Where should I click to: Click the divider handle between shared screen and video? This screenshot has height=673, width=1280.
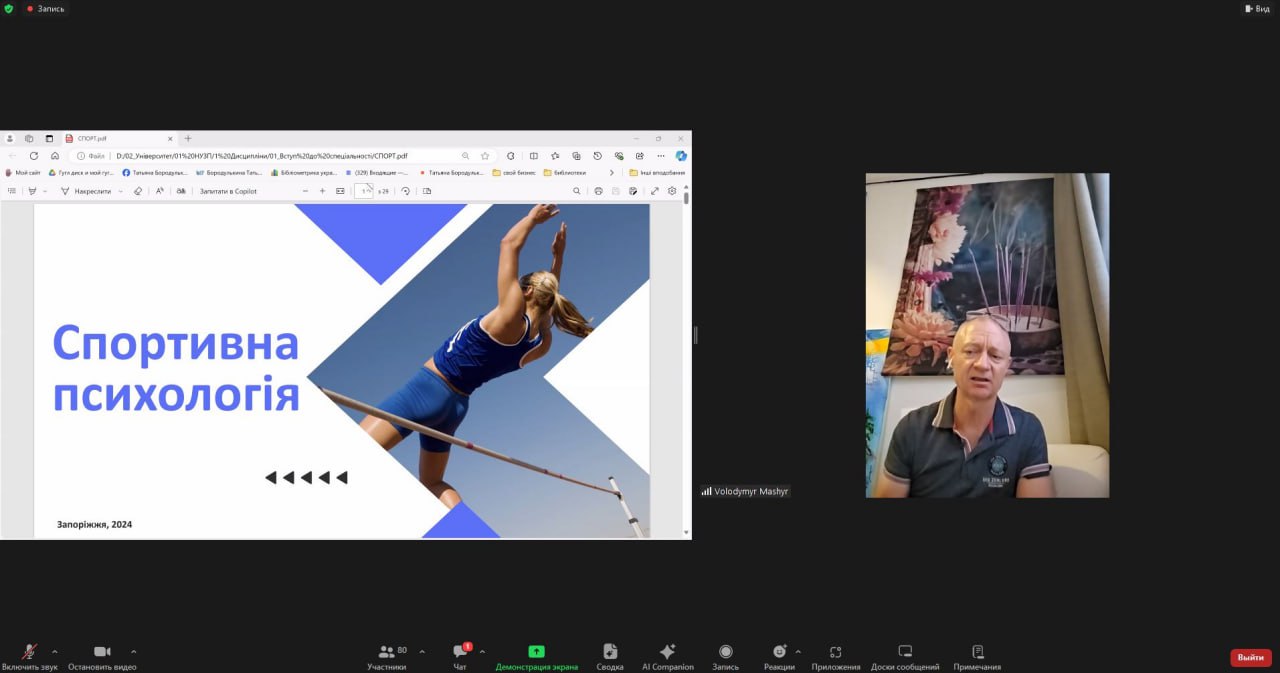tap(695, 335)
